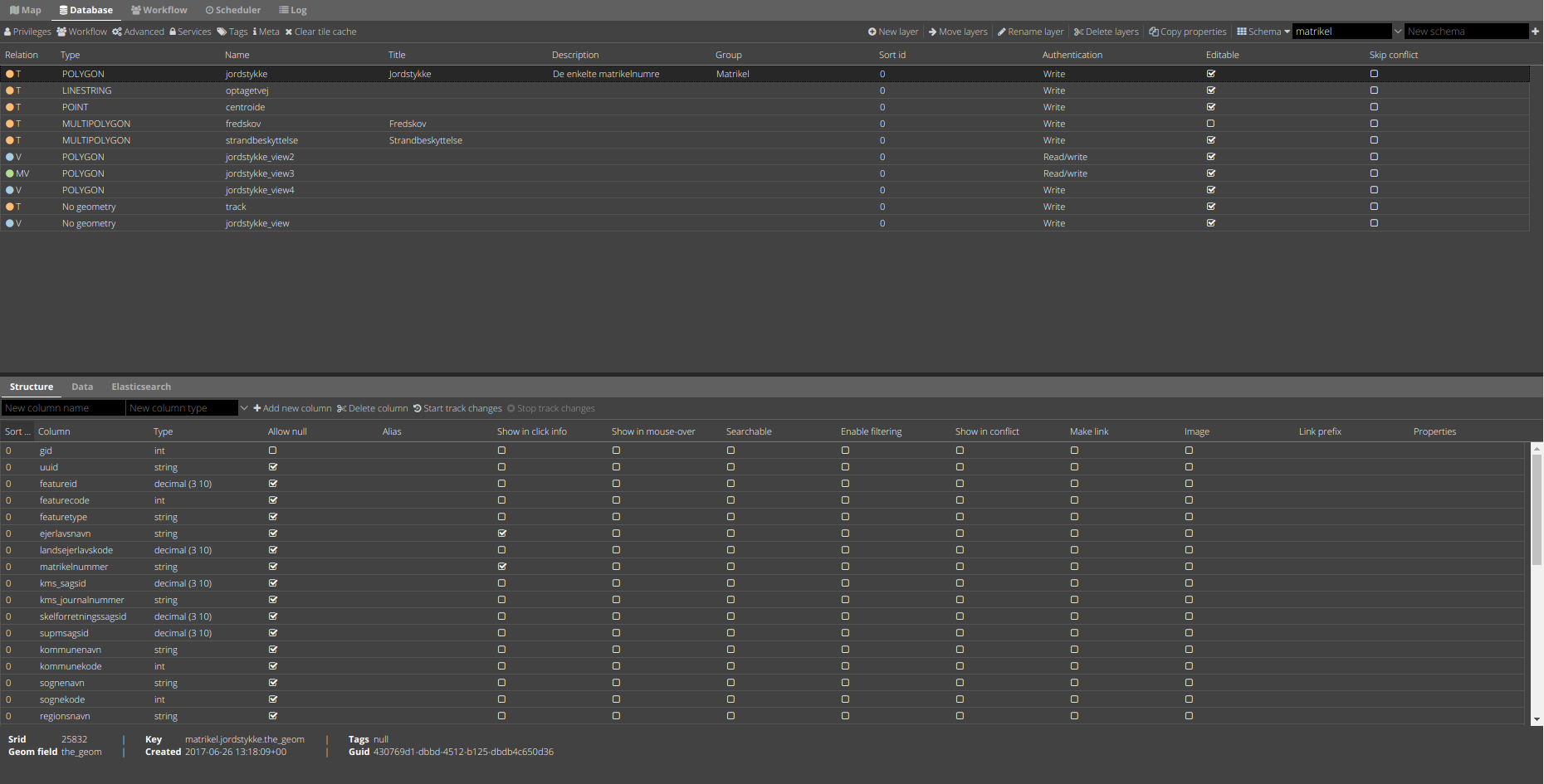Click the plus icon to add new schema
This screenshot has width=1544, height=784.
pyautogui.click(x=1536, y=32)
